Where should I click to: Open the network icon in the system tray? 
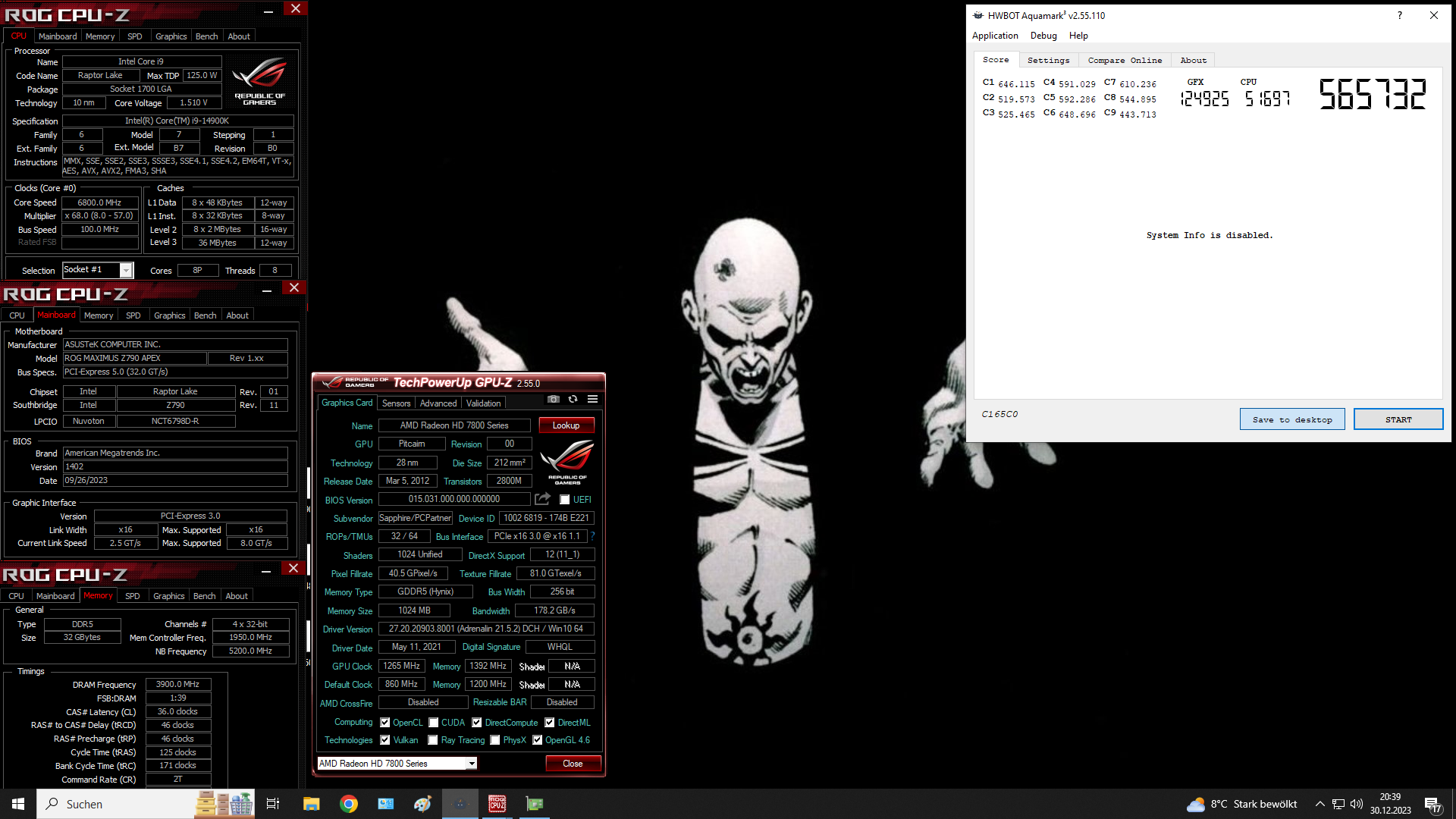(x=1338, y=804)
